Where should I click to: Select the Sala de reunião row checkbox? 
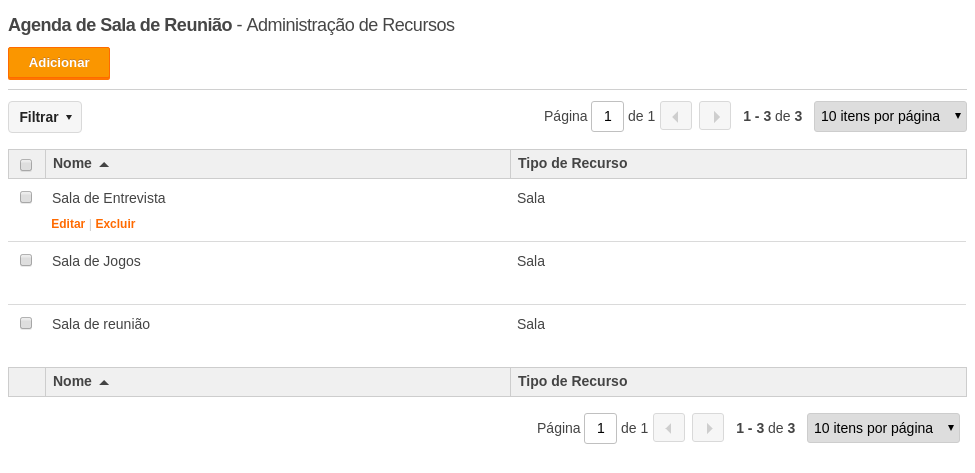click(26, 323)
